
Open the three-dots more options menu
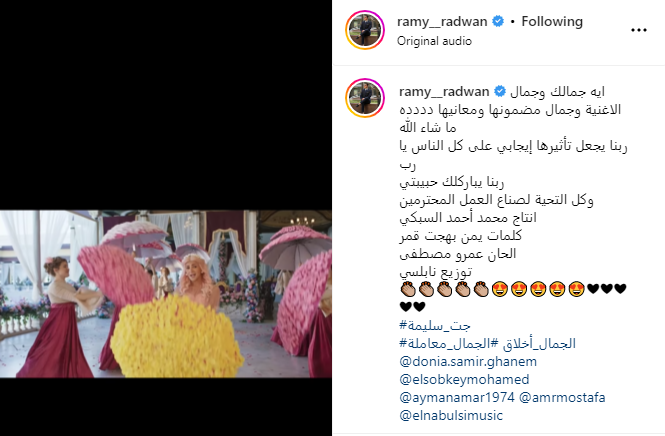pos(638,30)
